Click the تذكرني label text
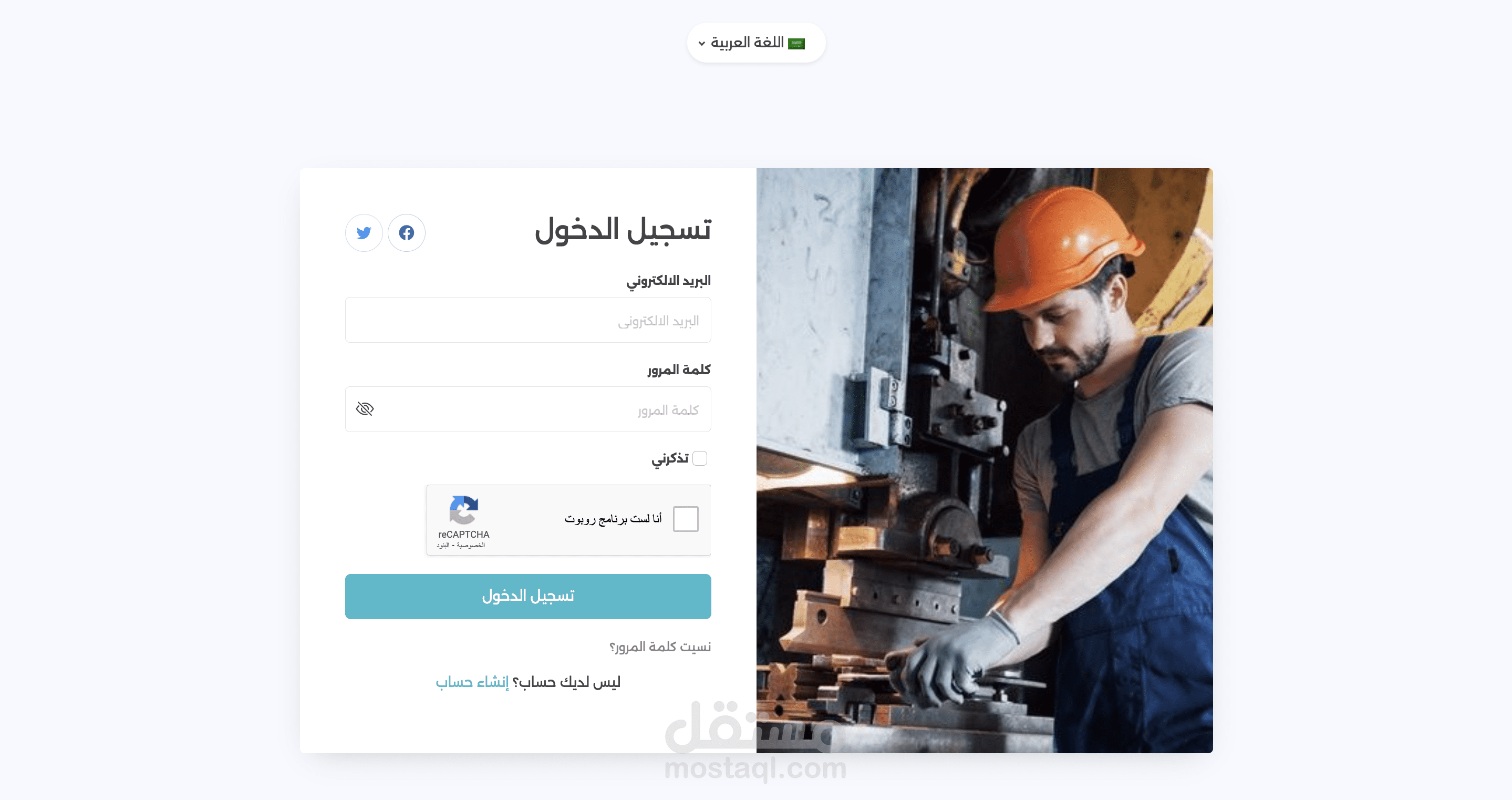Screen dimensions: 1512x800 [x=670, y=458]
